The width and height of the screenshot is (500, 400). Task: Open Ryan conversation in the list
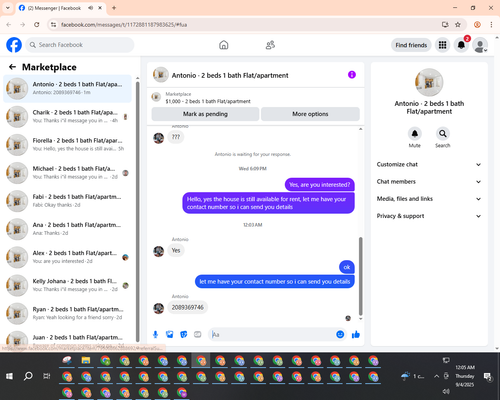(x=67, y=314)
